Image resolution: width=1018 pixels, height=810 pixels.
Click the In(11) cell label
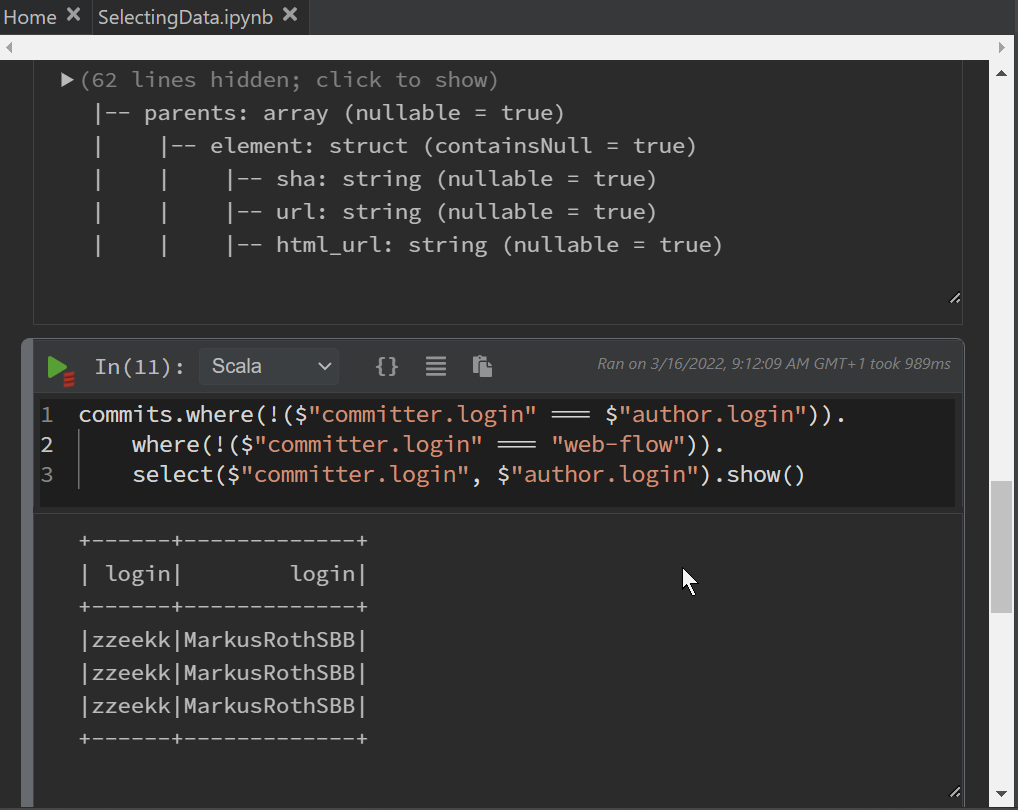139,367
